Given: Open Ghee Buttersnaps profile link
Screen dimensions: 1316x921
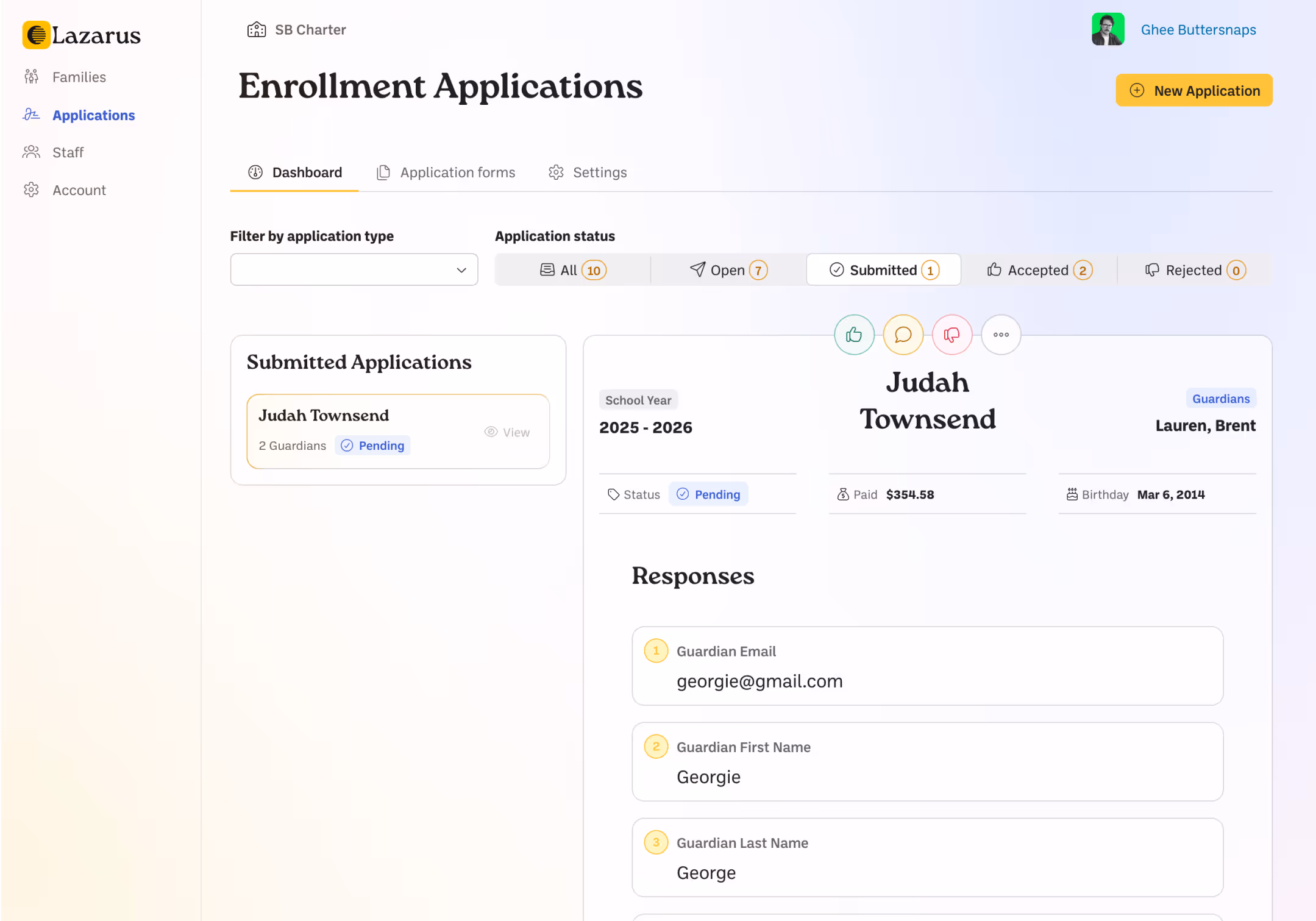Looking at the screenshot, I should tap(1198, 29).
